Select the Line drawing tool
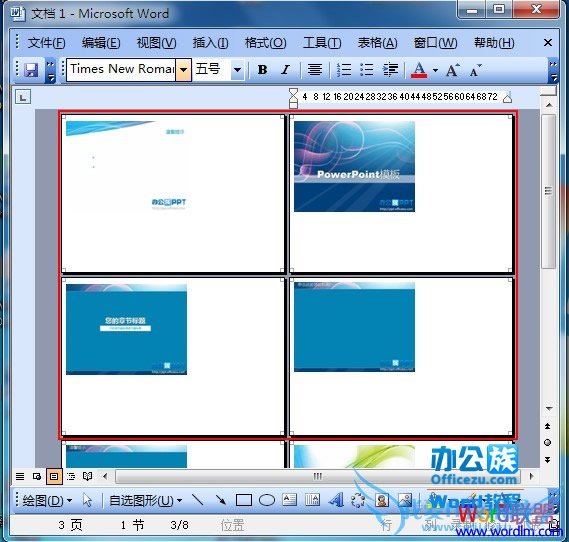Screen dimensions: 569x542 197,501
